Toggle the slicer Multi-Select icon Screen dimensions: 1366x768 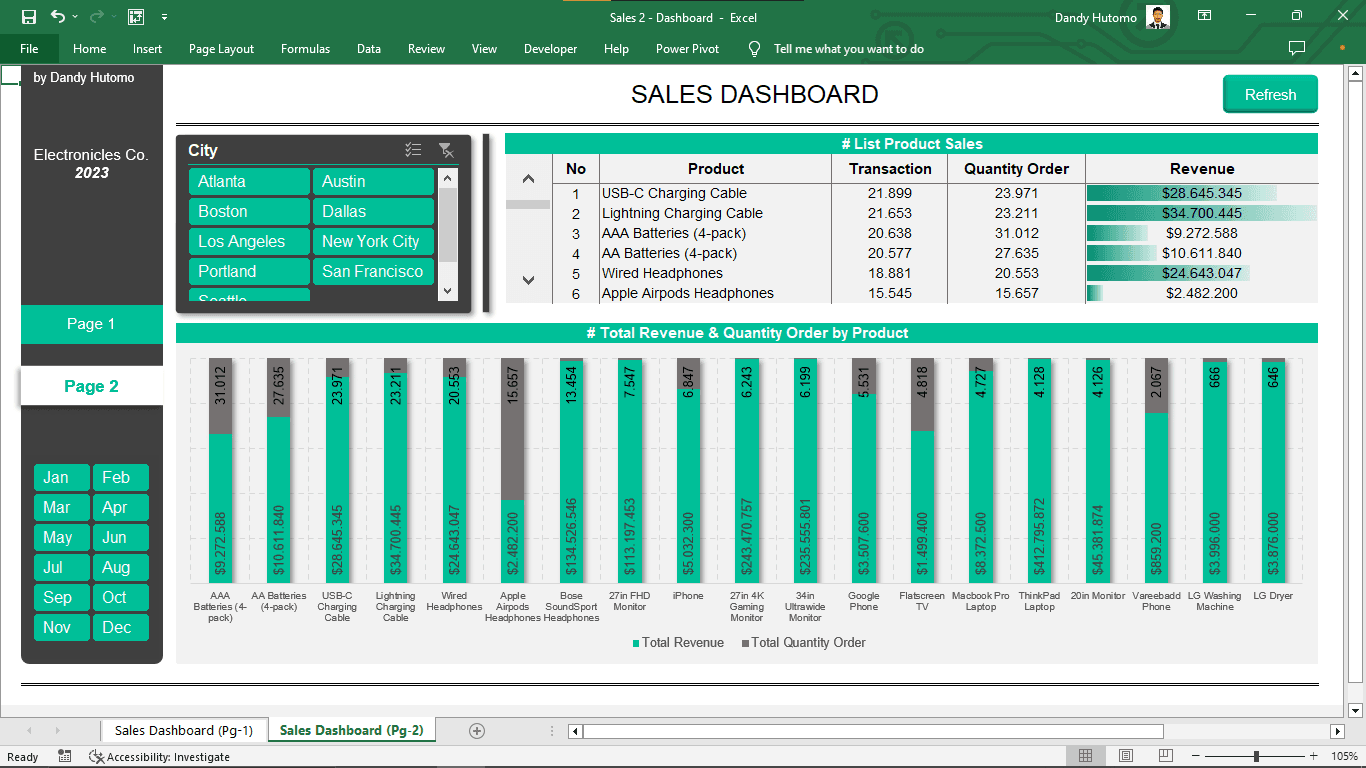pos(413,150)
